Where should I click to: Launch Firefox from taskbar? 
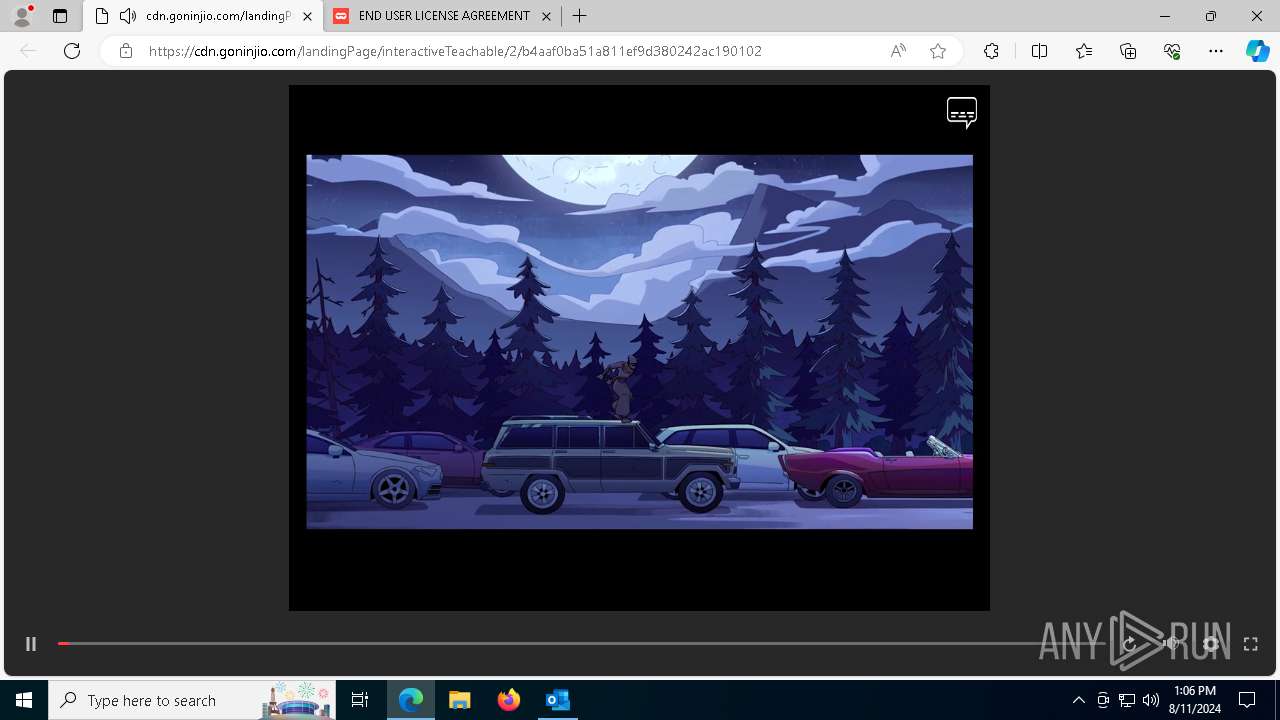click(x=509, y=700)
